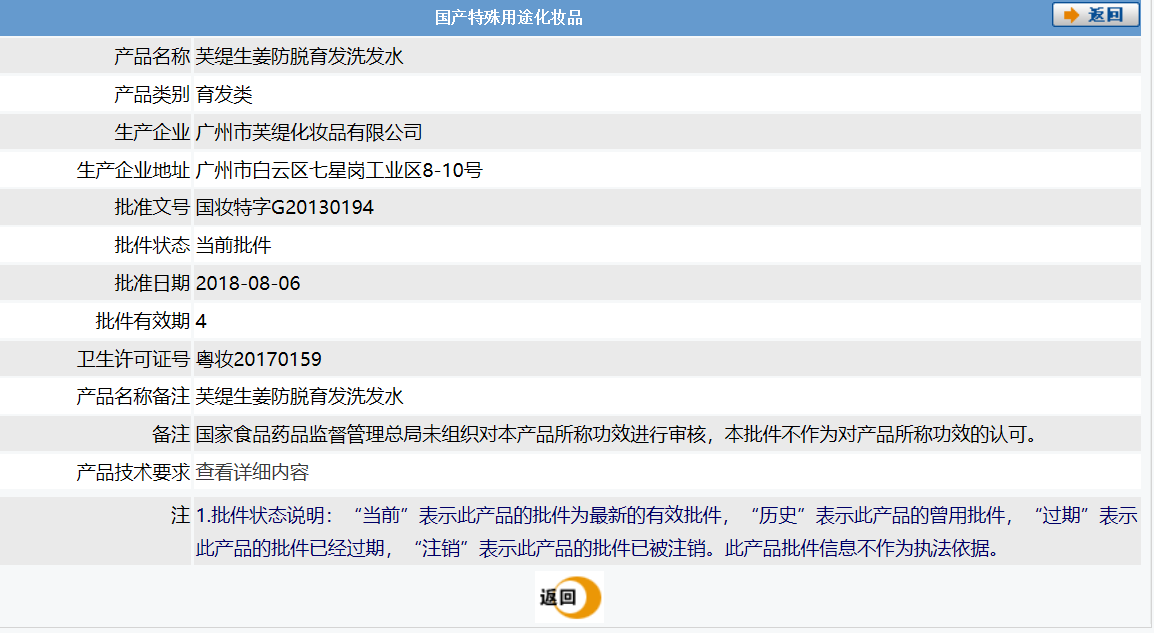Click the 批件状态说明 note paragraph

666,532
